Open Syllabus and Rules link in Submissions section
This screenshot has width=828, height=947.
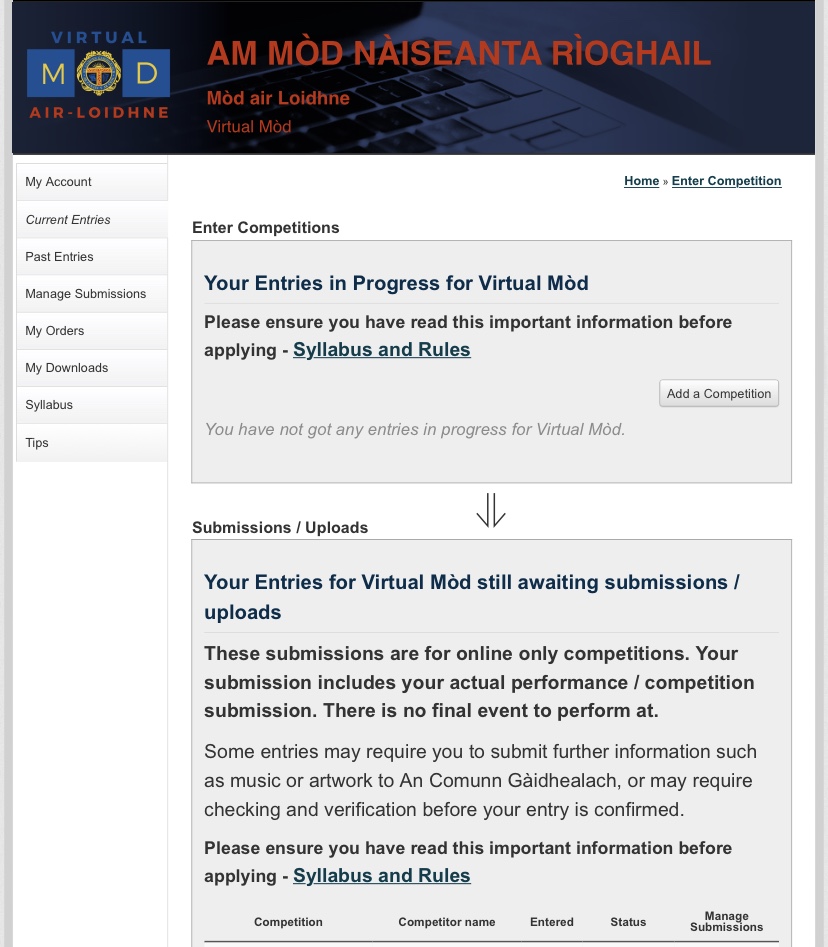(382, 876)
